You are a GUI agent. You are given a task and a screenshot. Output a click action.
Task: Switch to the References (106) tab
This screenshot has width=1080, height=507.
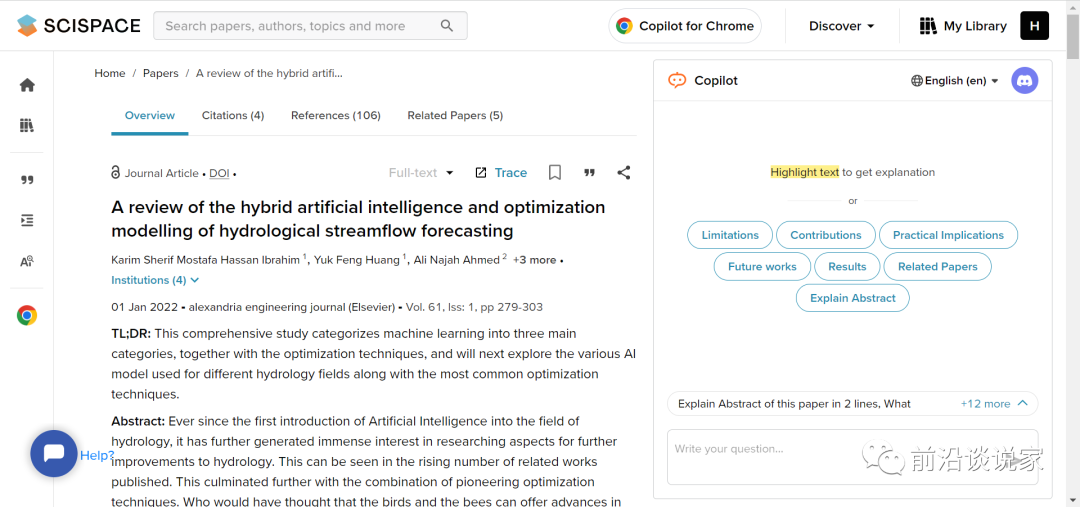click(x=336, y=115)
